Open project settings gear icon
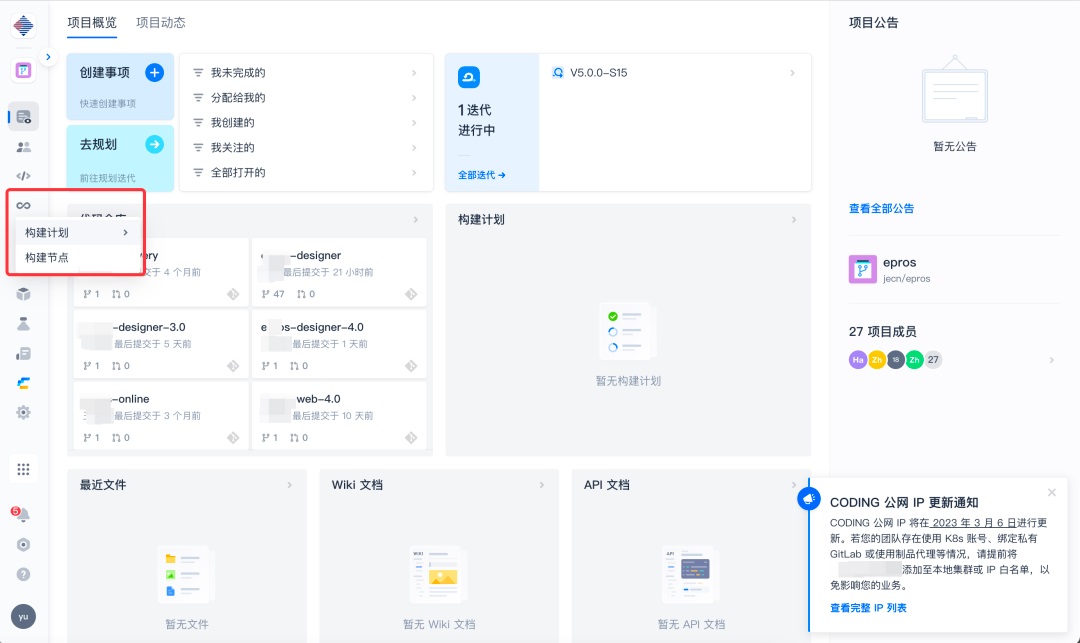The height and width of the screenshot is (643, 1080). pyautogui.click(x=23, y=412)
